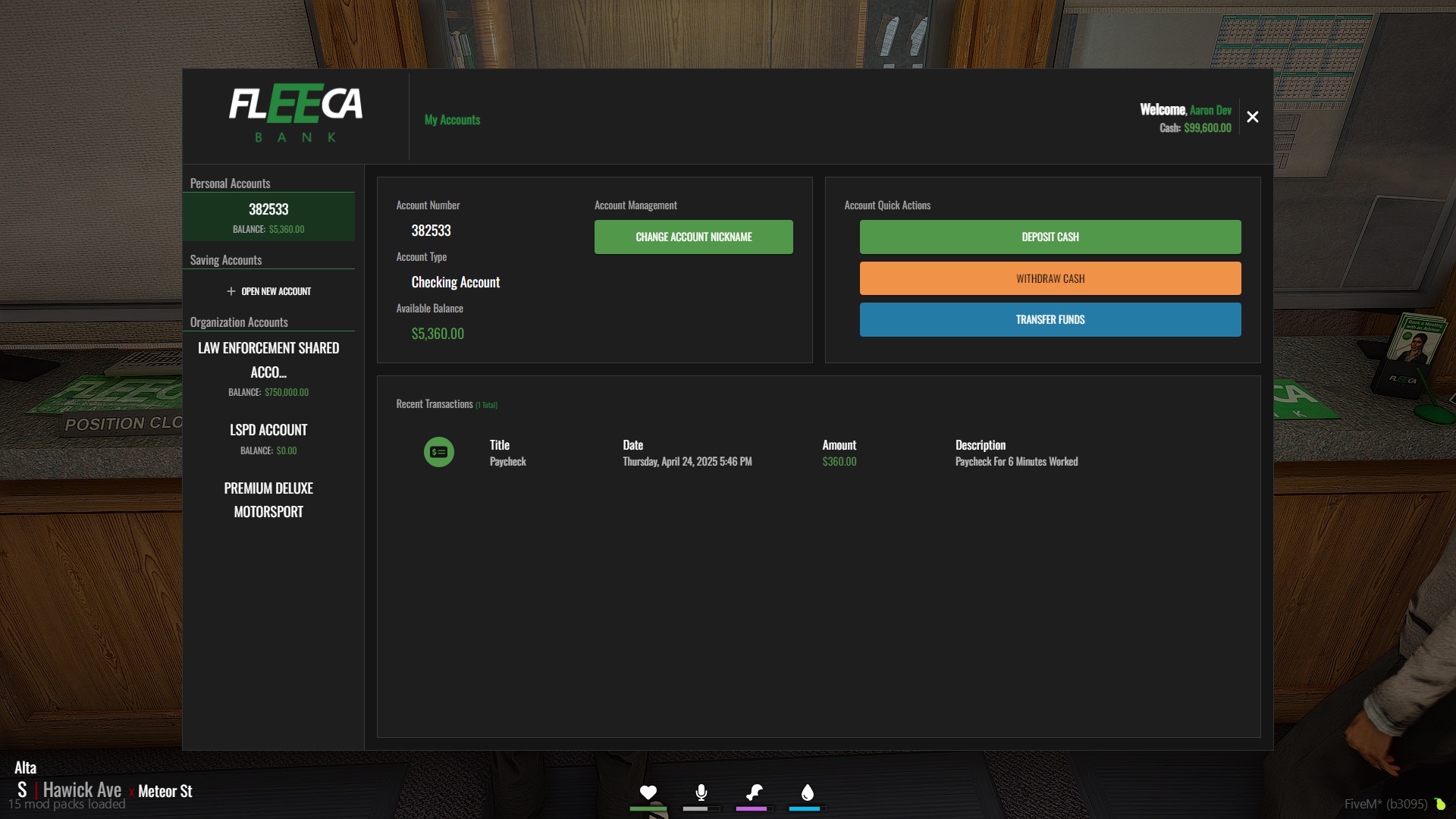
Task: Open the My Accounts tab
Action: click(x=452, y=120)
